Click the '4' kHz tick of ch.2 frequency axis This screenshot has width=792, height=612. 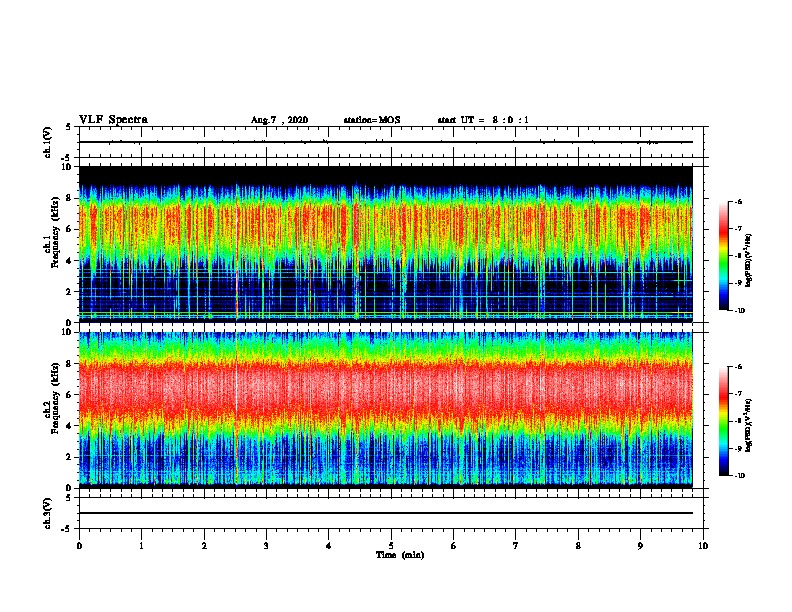70,426
